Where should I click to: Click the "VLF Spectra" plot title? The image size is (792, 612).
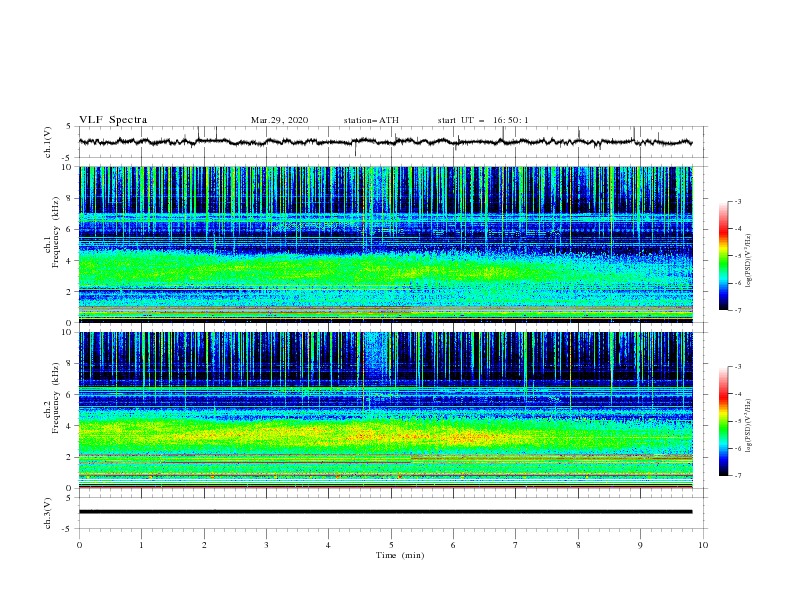point(113,120)
